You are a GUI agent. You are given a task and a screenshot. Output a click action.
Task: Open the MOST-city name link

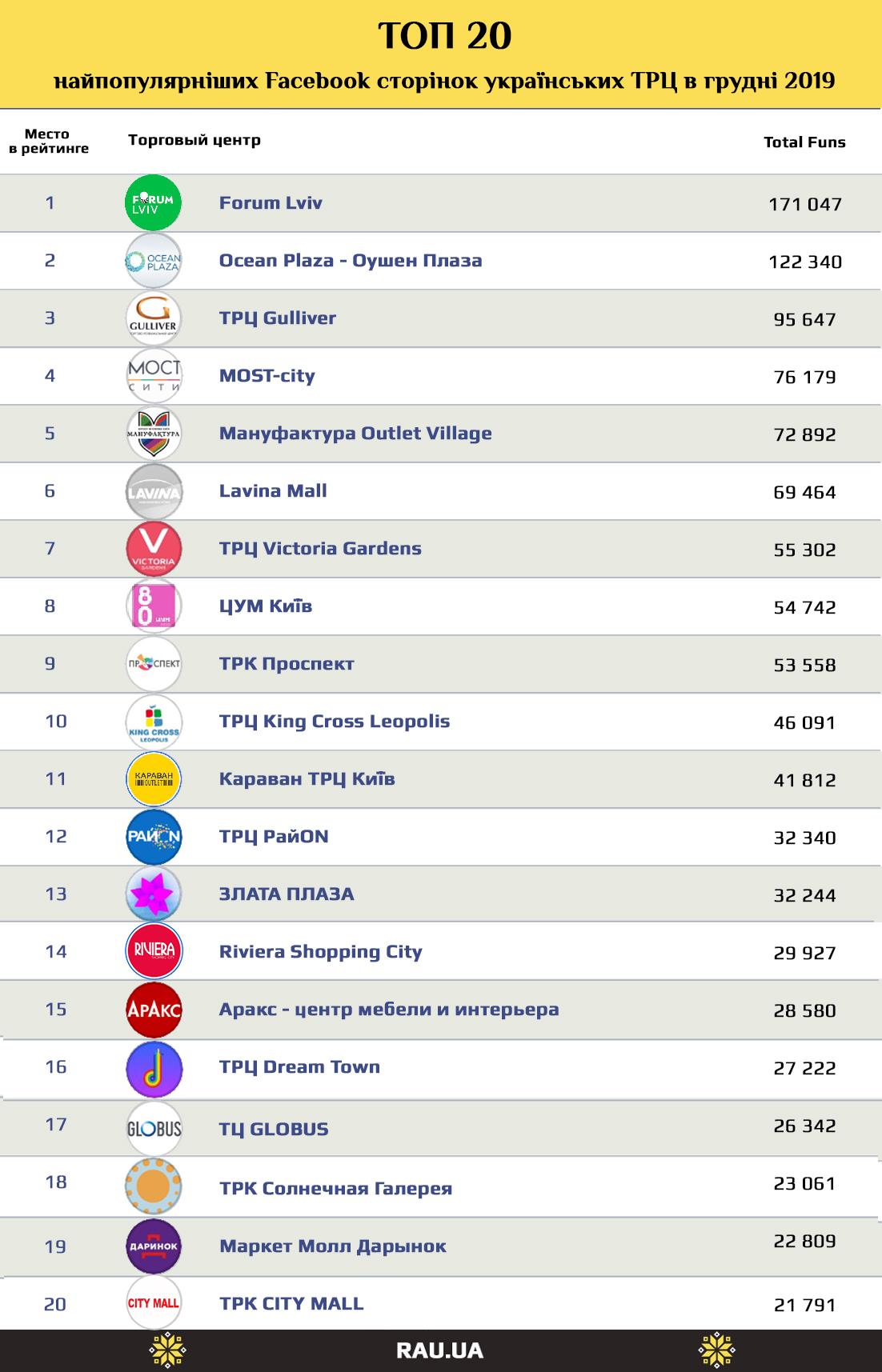(x=267, y=375)
